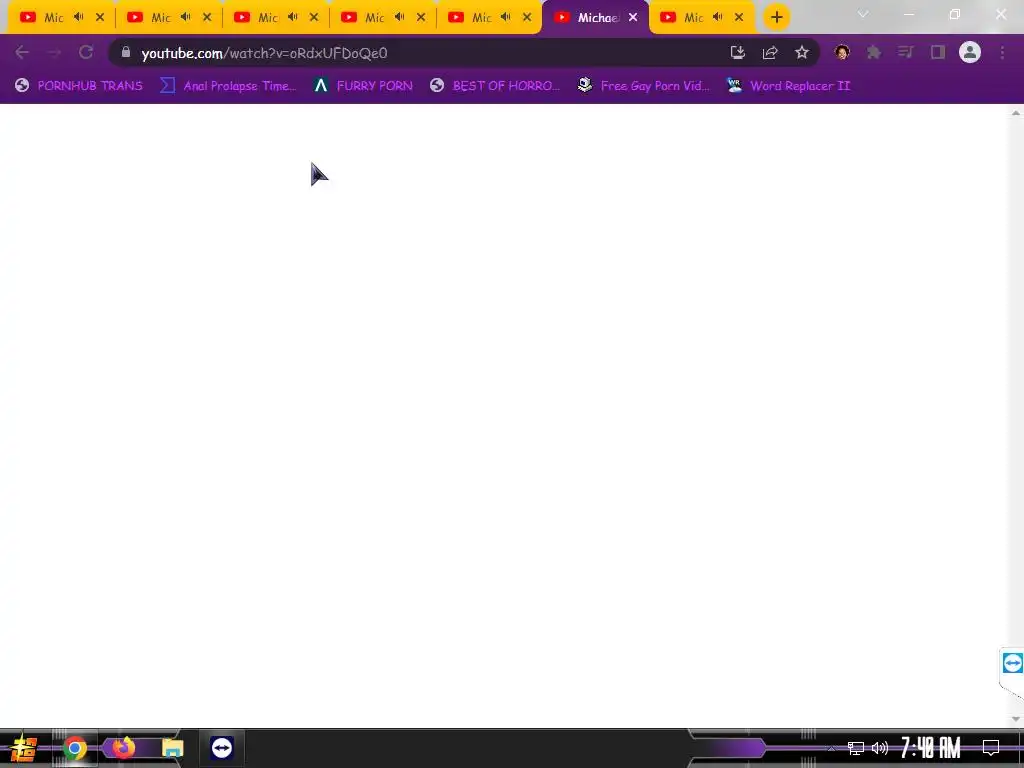Click the page scrollbar down arrow
Screen dimensions: 1024x768
(x=1016, y=719)
